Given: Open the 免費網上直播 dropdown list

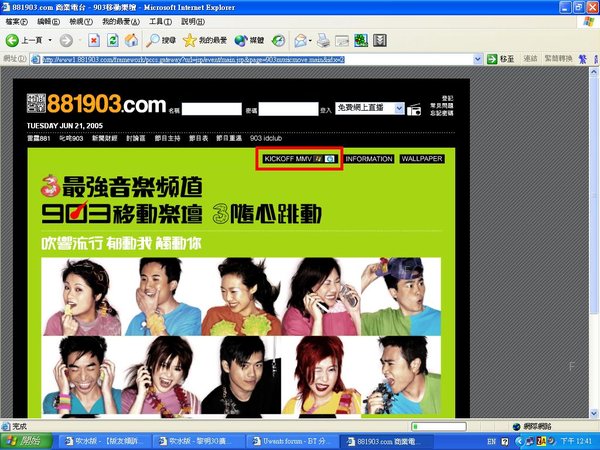Looking at the screenshot, I should point(370,108).
